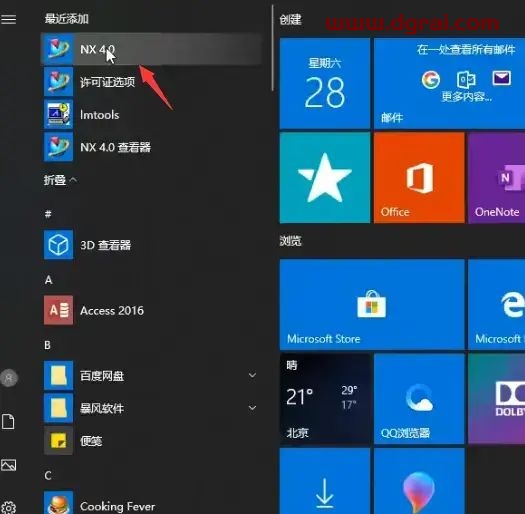
Task: Click the 浏览 tile group header
Action: (290, 241)
